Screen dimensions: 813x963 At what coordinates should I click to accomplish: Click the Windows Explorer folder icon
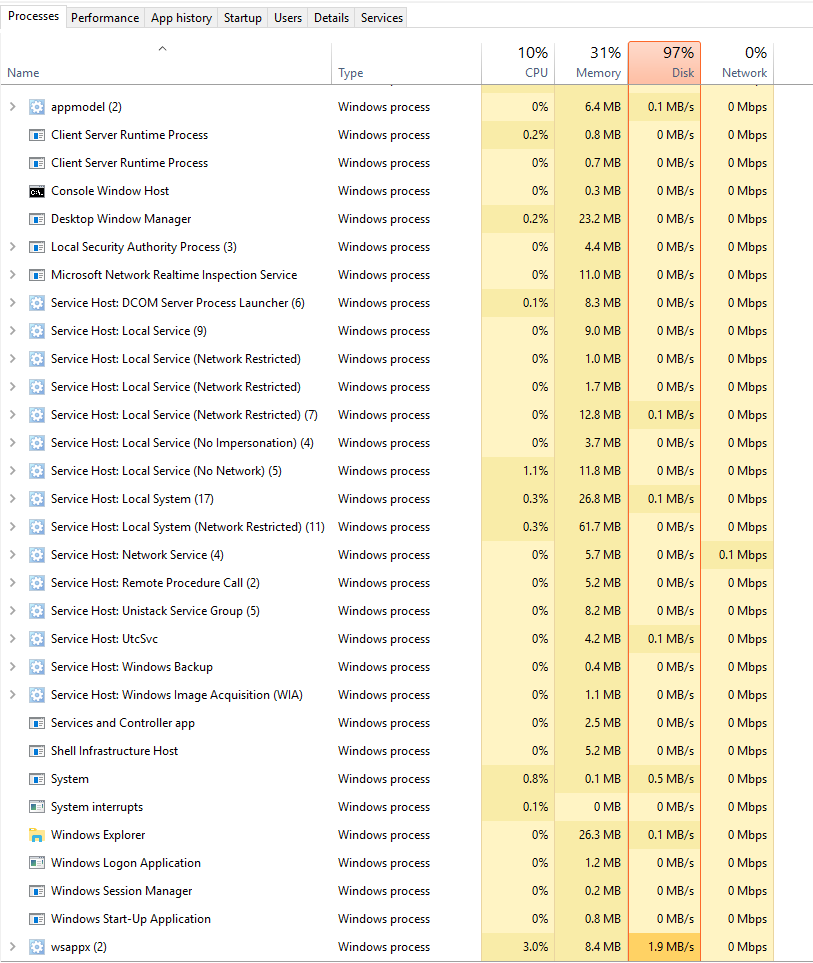tap(37, 835)
